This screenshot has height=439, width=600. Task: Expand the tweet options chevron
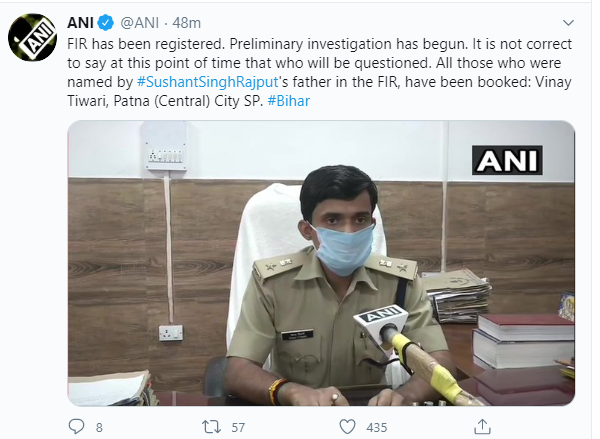(x=569, y=22)
